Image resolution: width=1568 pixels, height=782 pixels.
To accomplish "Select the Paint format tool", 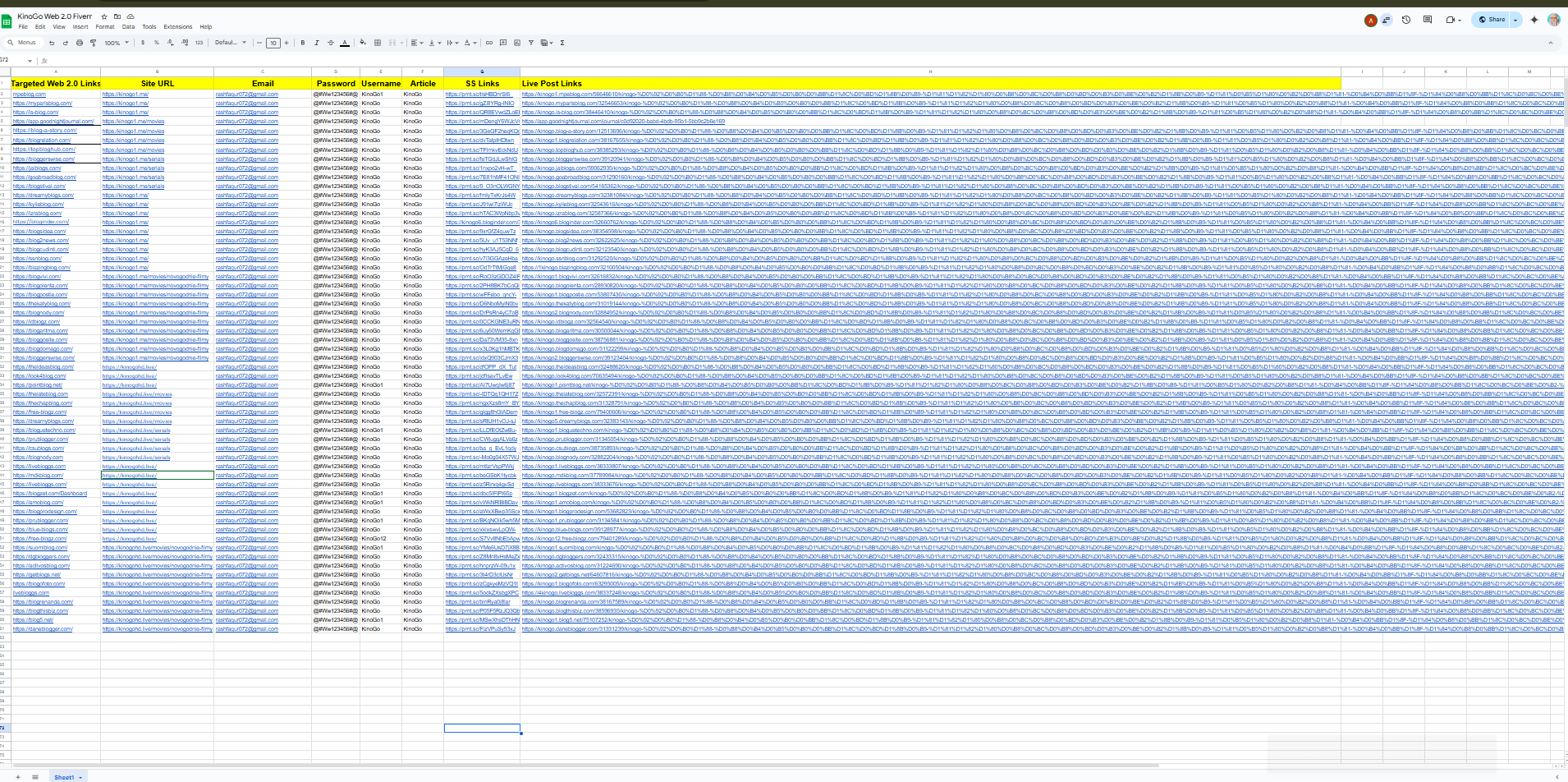I will click(93, 43).
